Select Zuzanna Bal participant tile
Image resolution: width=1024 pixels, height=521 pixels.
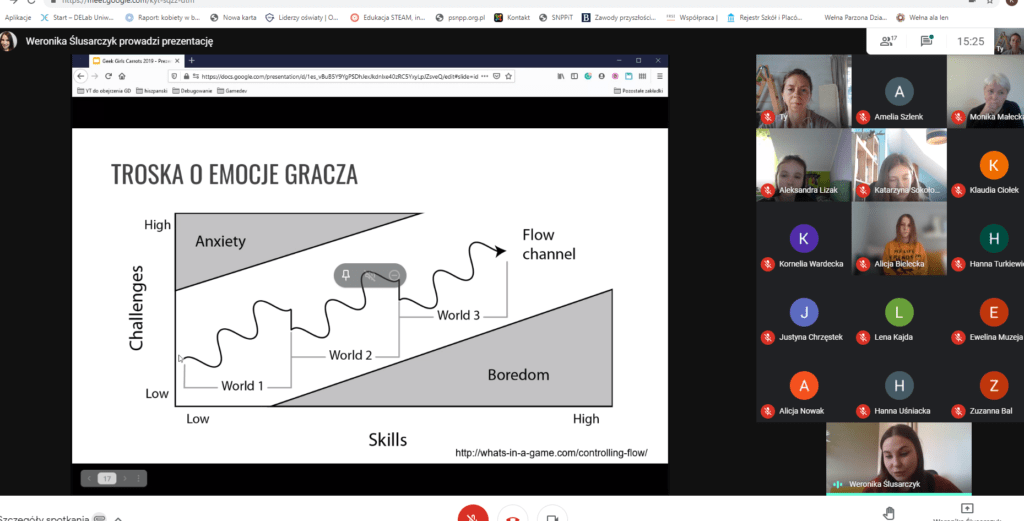985,385
